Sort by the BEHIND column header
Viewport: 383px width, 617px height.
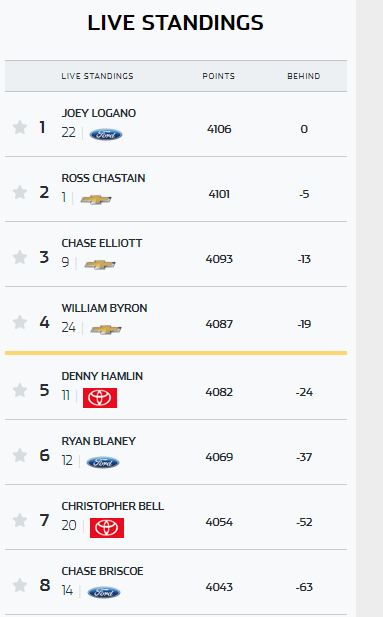(303, 76)
